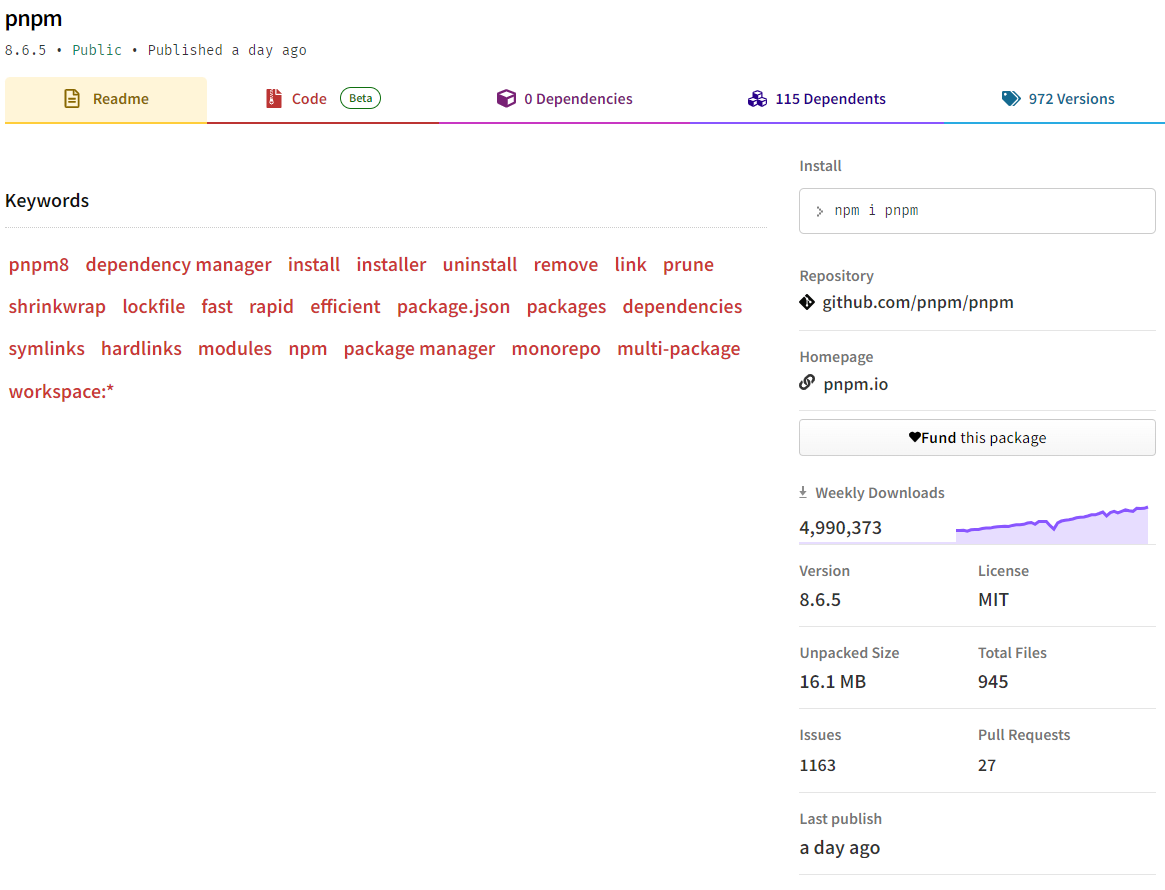Image resolution: width=1165 pixels, height=890 pixels.
Task: Click the uninstall keyword
Action: tap(480, 265)
